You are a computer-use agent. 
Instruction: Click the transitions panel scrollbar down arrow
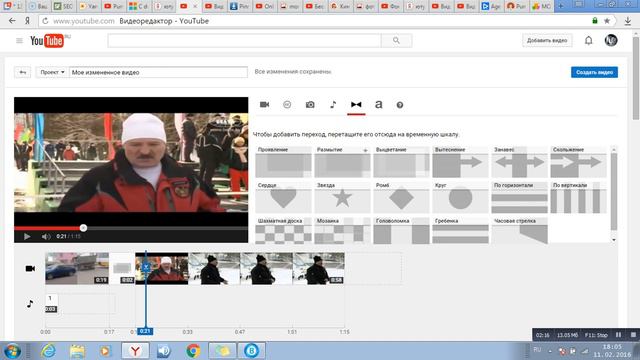click(613, 240)
